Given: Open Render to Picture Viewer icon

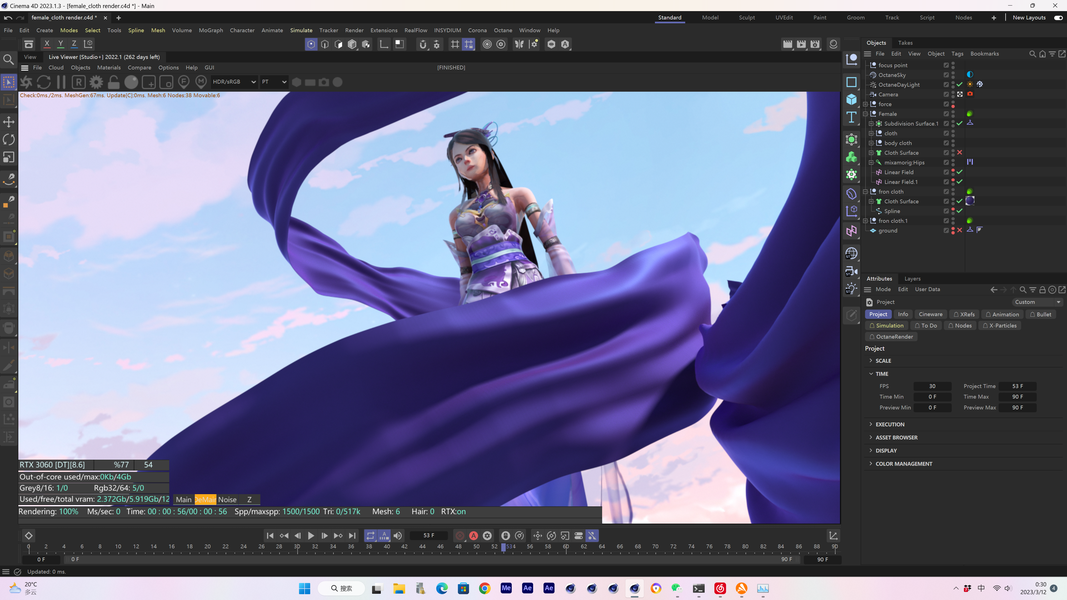Looking at the screenshot, I should tap(801, 44).
